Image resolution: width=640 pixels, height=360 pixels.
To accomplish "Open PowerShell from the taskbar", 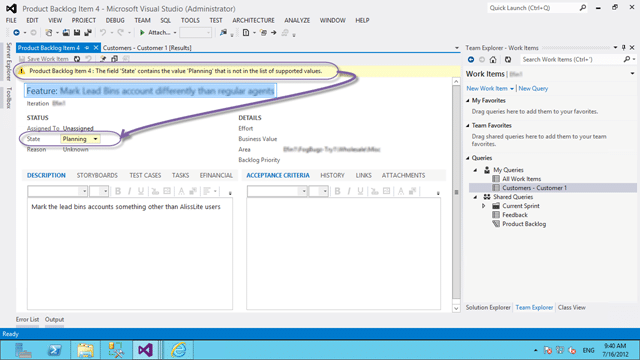I will pos(54,350).
